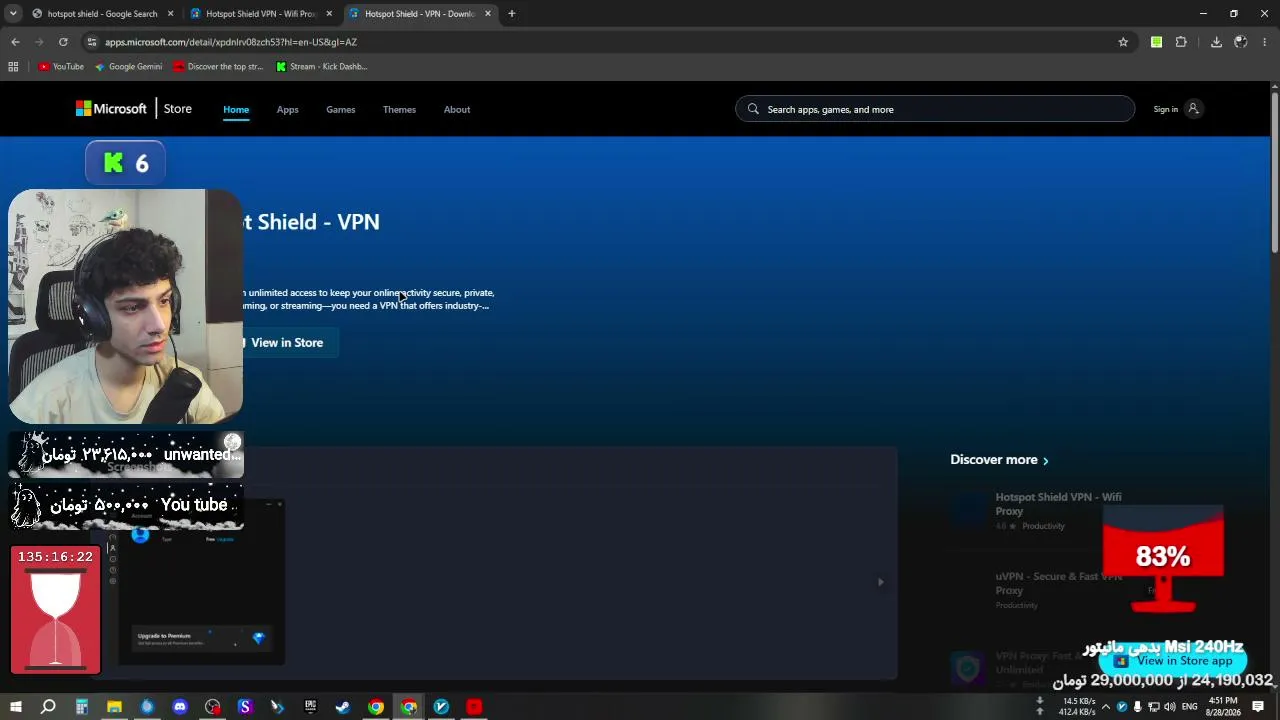Advance screenshots carousel with the right arrow
This screenshot has height=720, width=1280.
(x=880, y=582)
